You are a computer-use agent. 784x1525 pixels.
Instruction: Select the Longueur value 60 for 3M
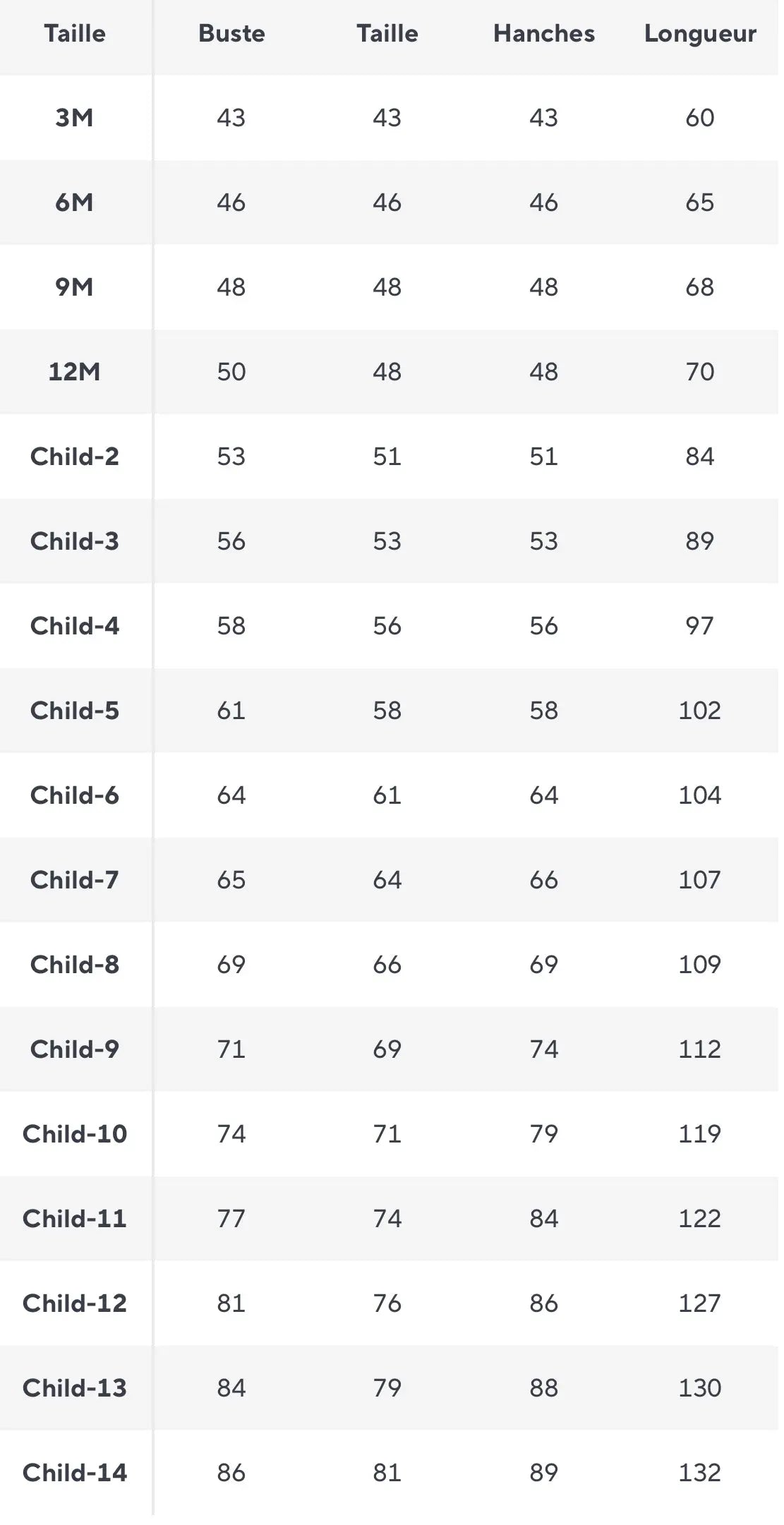pyautogui.click(x=700, y=117)
